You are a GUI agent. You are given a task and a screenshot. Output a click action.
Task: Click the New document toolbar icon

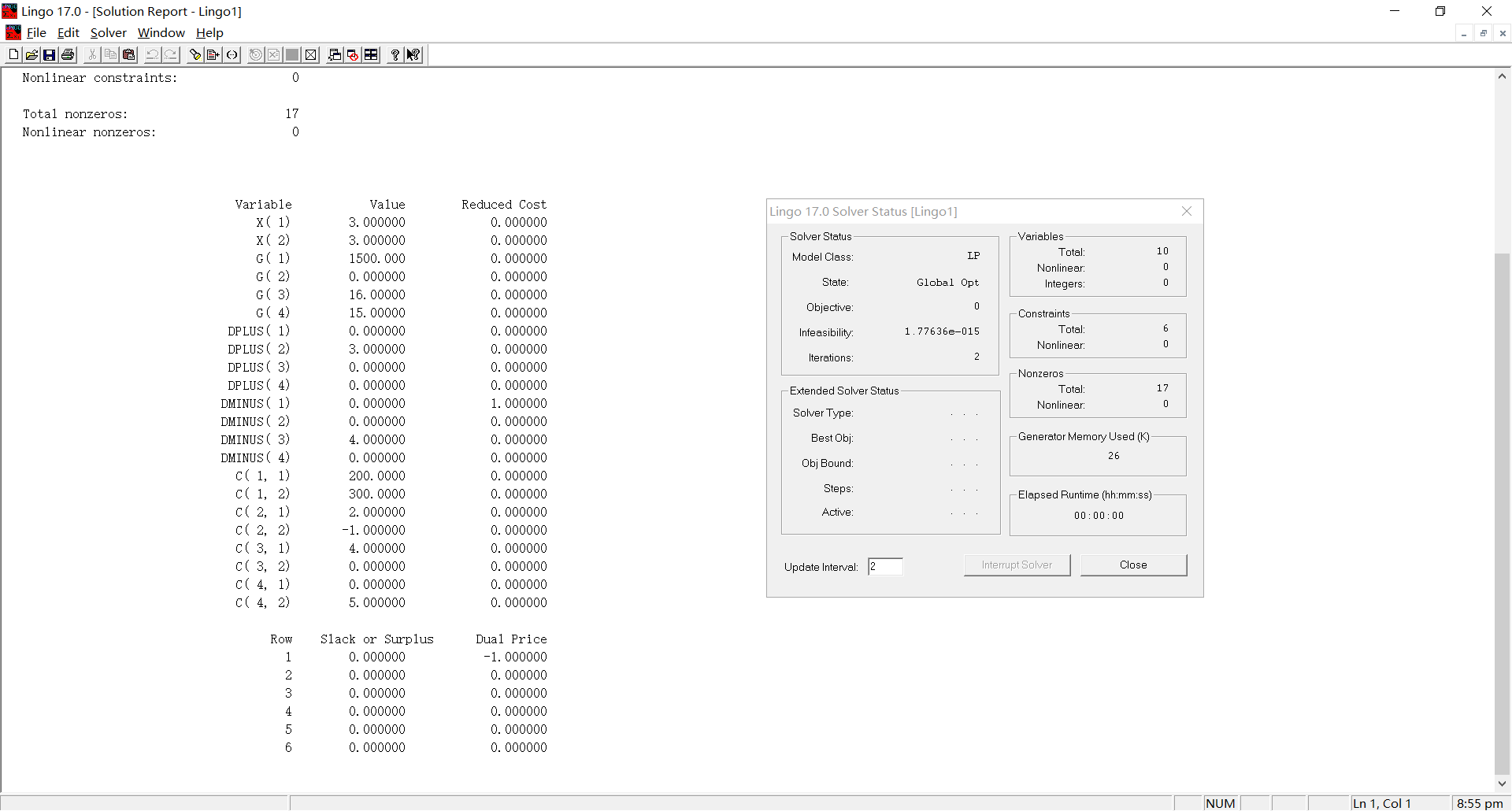click(13, 55)
